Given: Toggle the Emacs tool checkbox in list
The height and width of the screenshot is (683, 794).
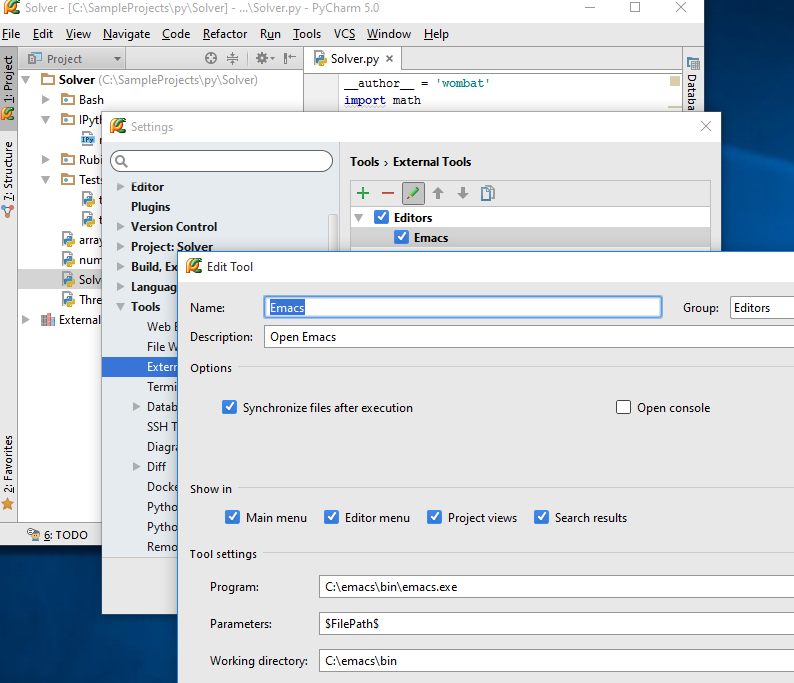Looking at the screenshot, I should [402, 237].
